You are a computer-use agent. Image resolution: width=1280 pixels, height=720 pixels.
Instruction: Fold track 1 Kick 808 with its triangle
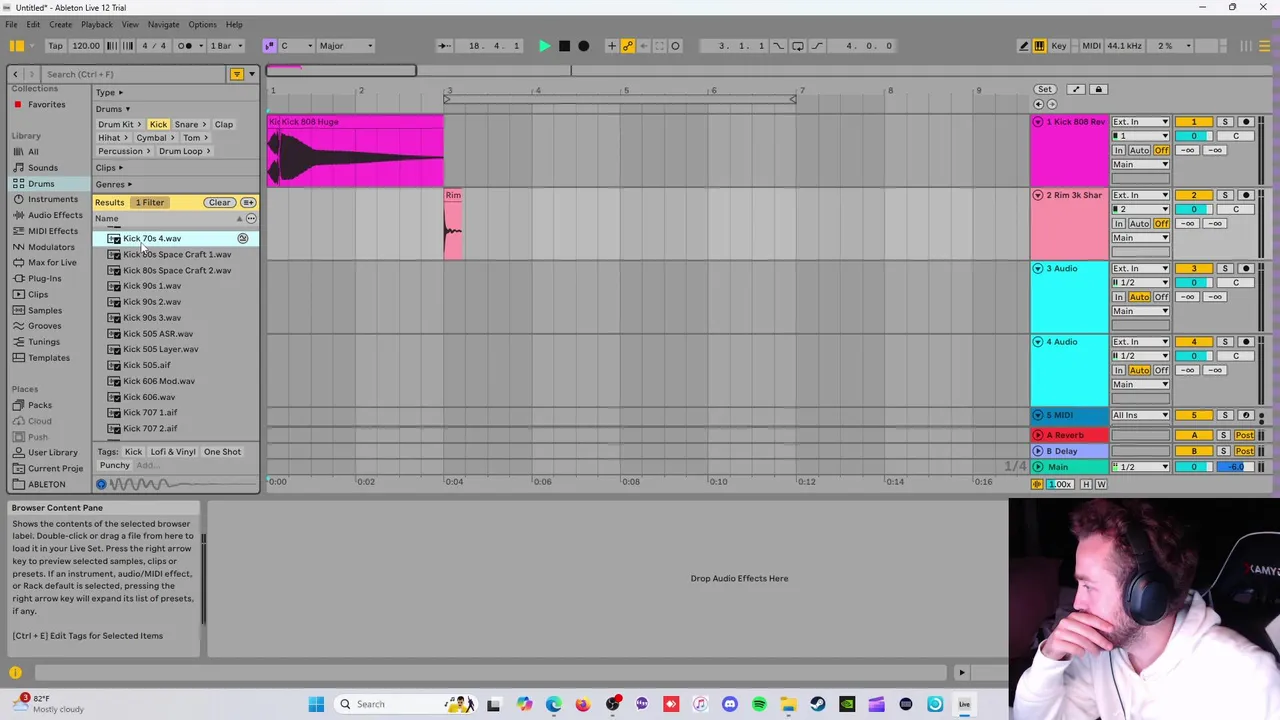(1038, 122)
